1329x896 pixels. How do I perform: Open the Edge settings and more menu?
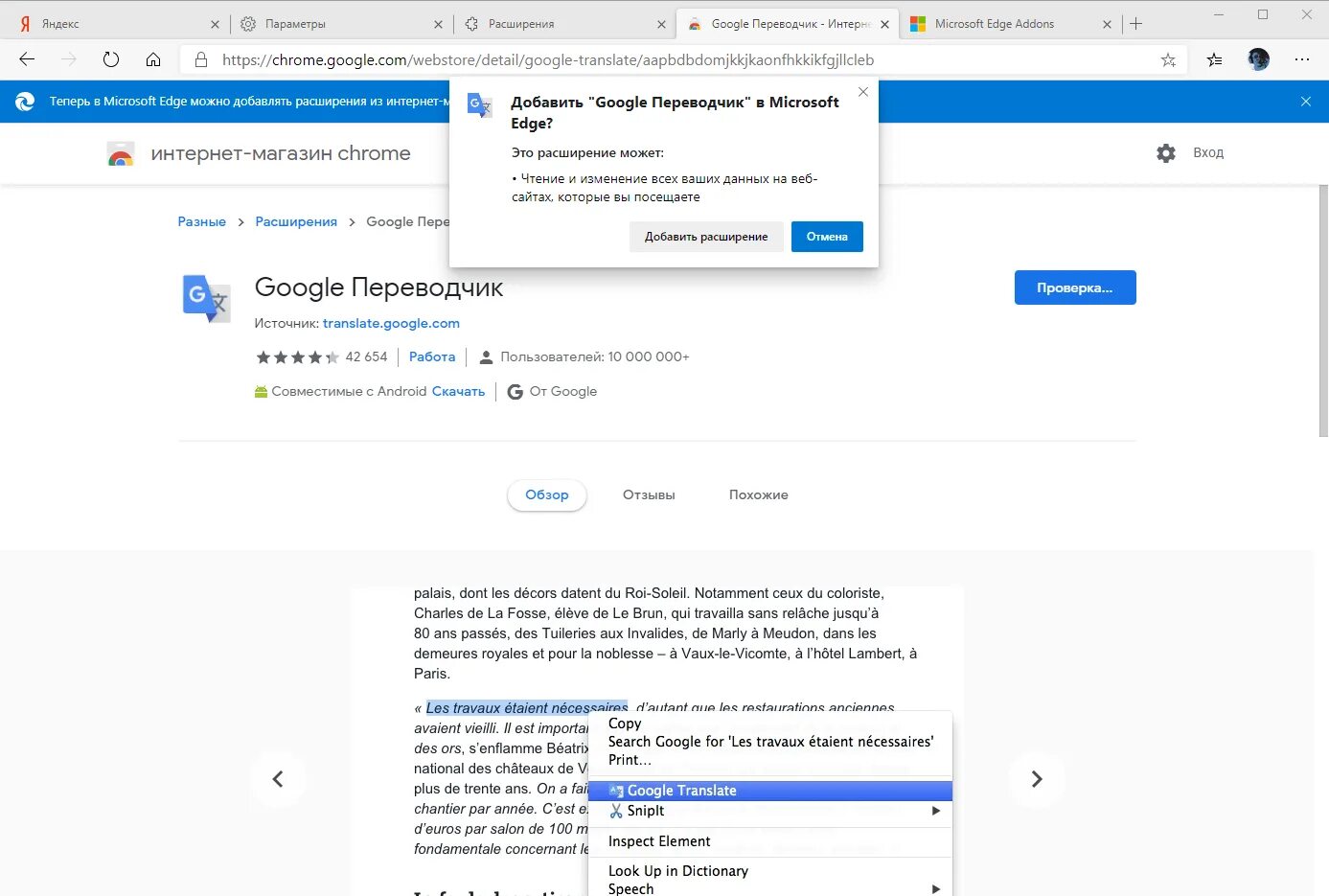pos(1301,59)
